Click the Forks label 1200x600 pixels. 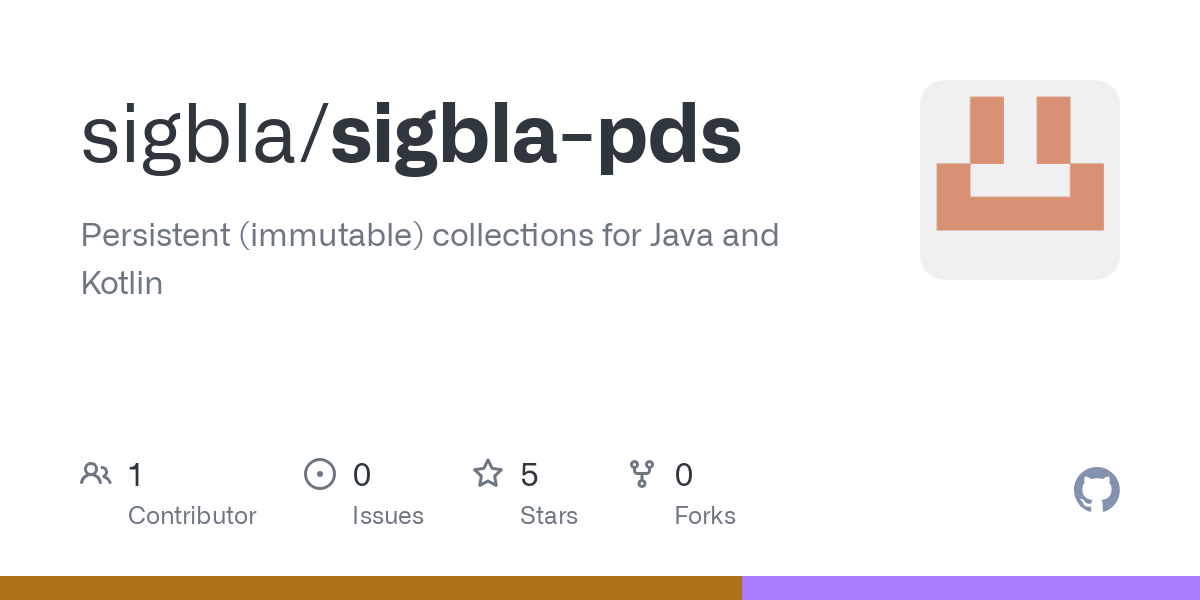[x=705, y=516]
